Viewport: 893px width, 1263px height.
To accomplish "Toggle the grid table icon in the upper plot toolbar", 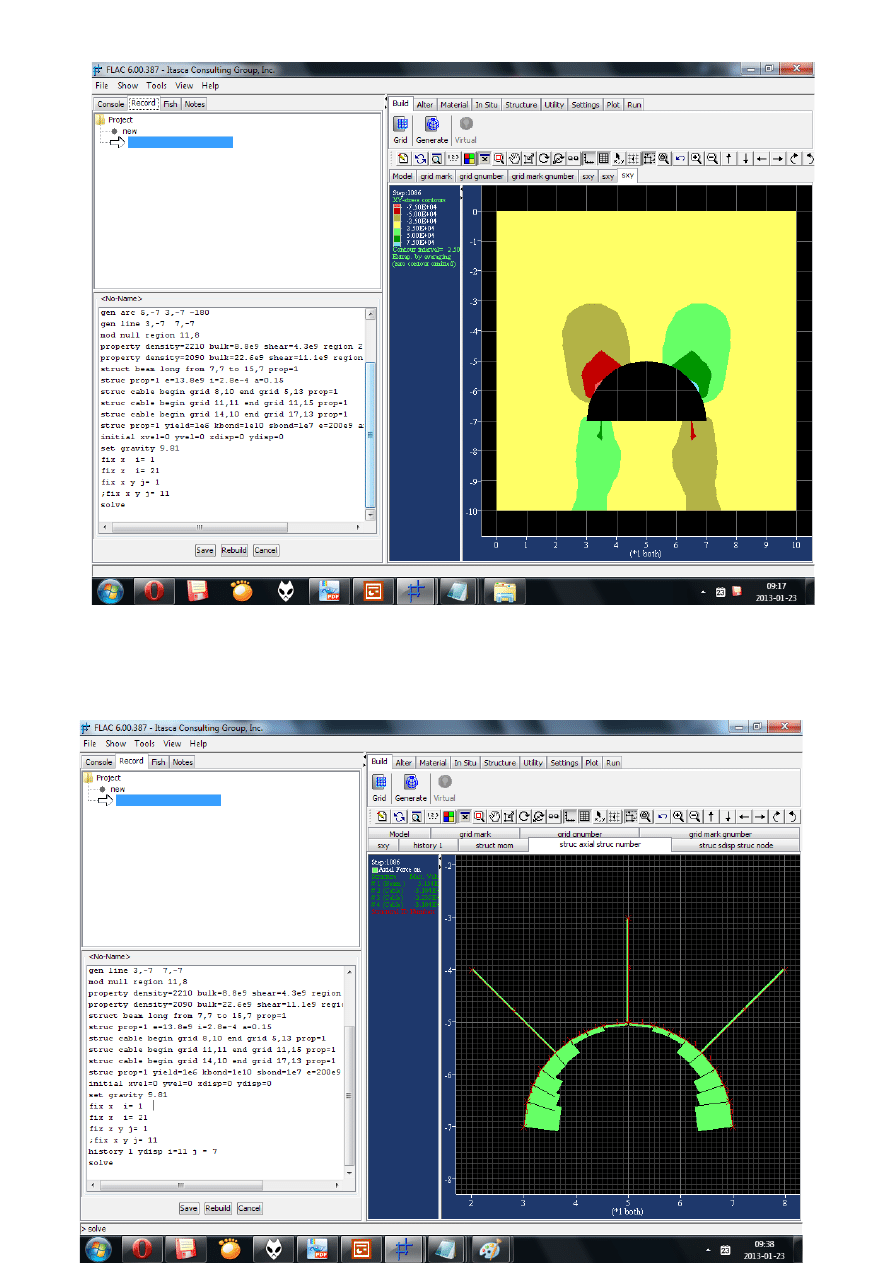I will coord(603,158).
